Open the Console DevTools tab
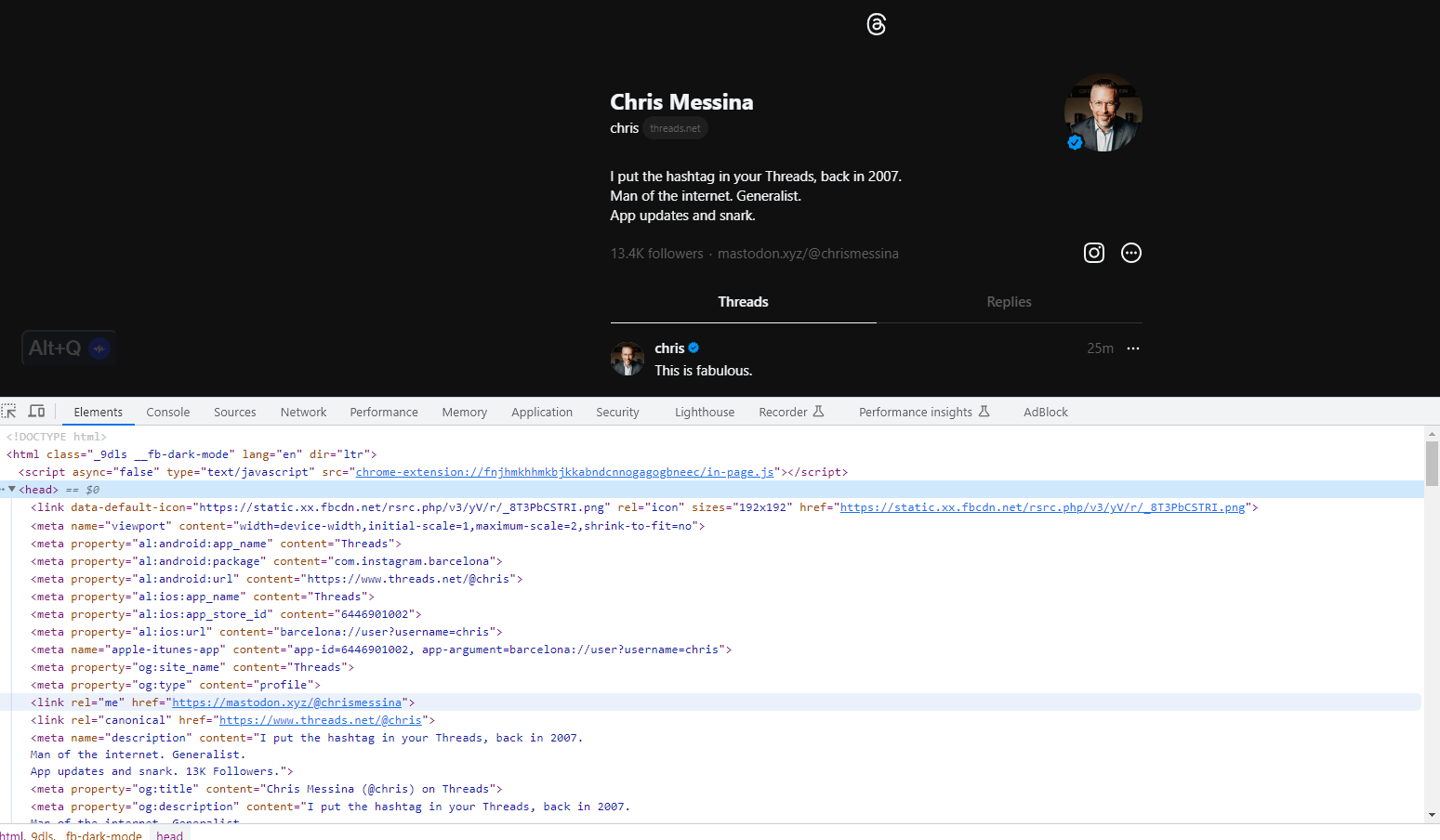Screen dimensions: 1440x840 pyautogui.click(x=168, y=412)
